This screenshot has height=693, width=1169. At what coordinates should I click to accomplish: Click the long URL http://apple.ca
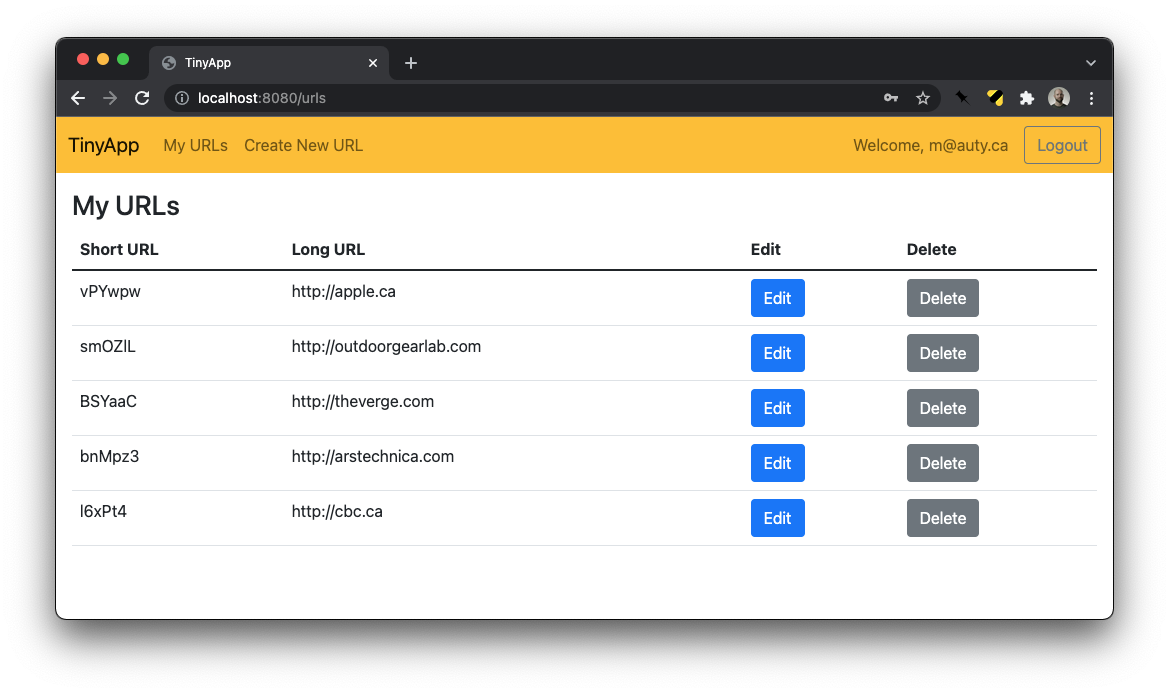click(x=344, y=292)
